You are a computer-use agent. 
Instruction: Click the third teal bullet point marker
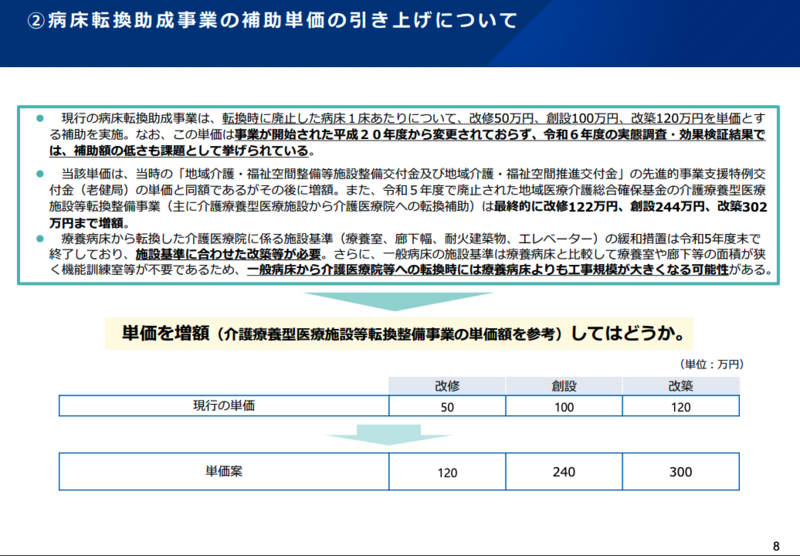(x=41, y=238)
